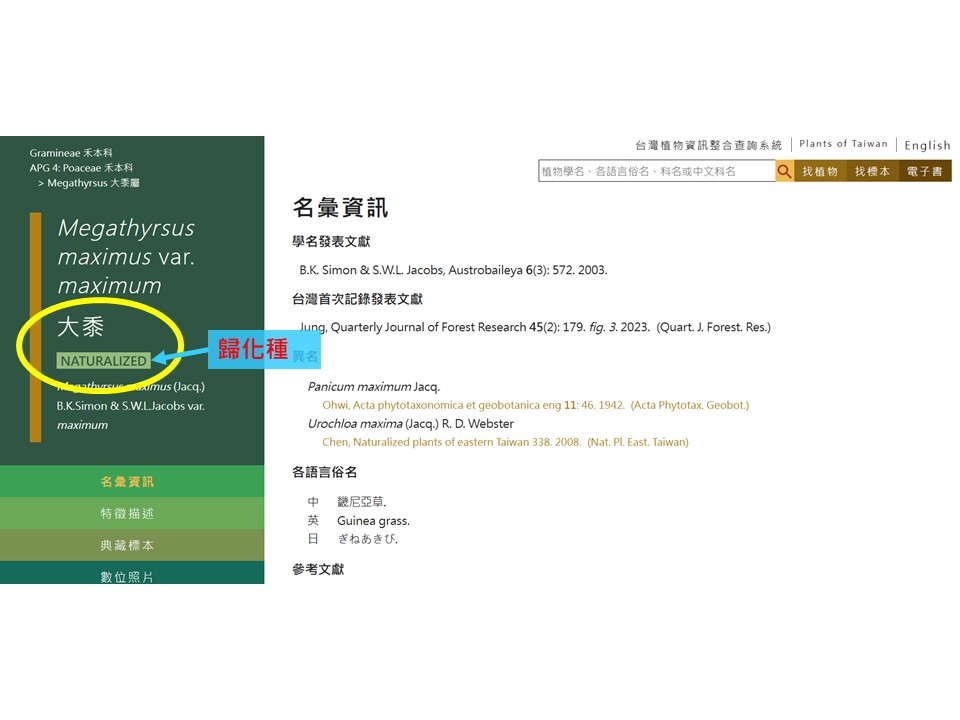960x720 pixels.
Task: Navigate to APG 4: Poaceae 禾本科
Action: (x=81, y=168)
